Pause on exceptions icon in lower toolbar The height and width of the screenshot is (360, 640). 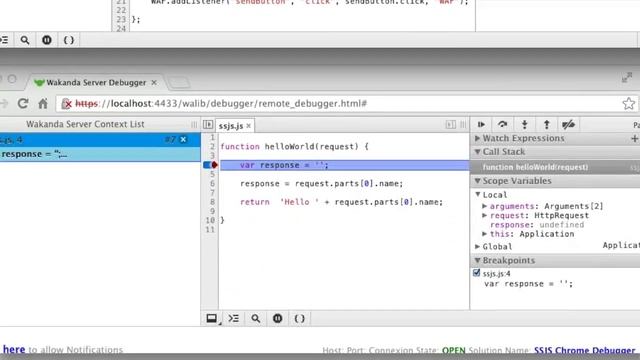[278, 318]
